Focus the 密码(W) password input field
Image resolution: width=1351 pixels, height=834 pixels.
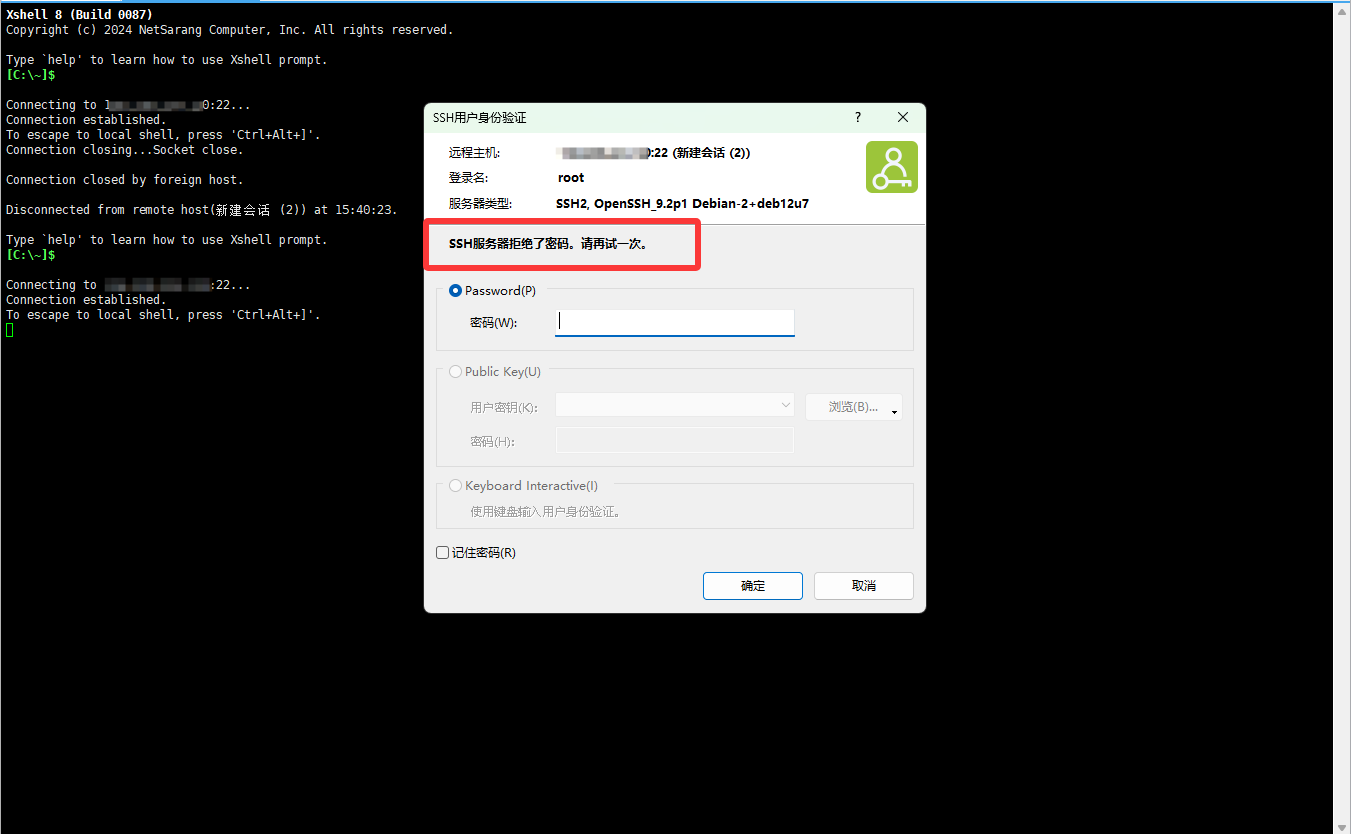pyautogui.click(x=675, y=322)
